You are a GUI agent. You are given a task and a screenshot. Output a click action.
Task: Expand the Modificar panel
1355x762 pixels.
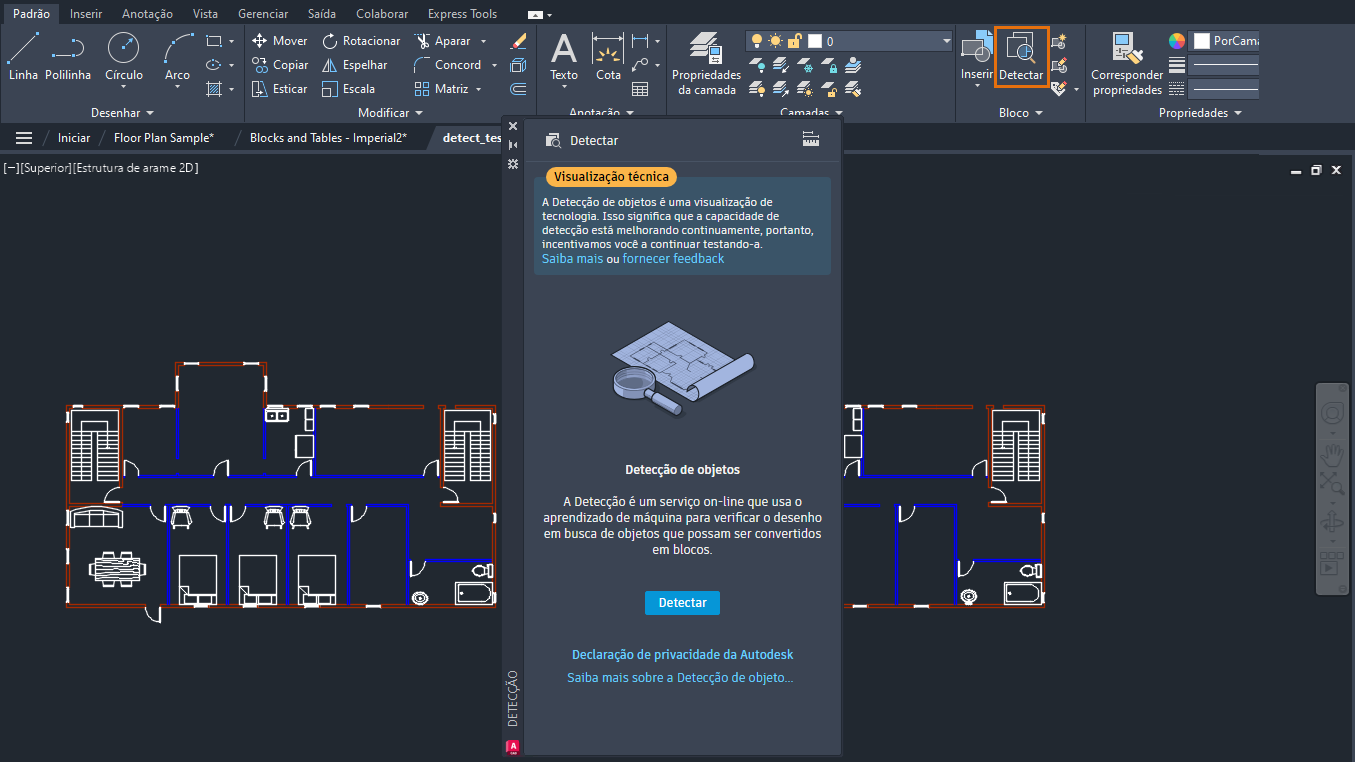click(390, 113)
